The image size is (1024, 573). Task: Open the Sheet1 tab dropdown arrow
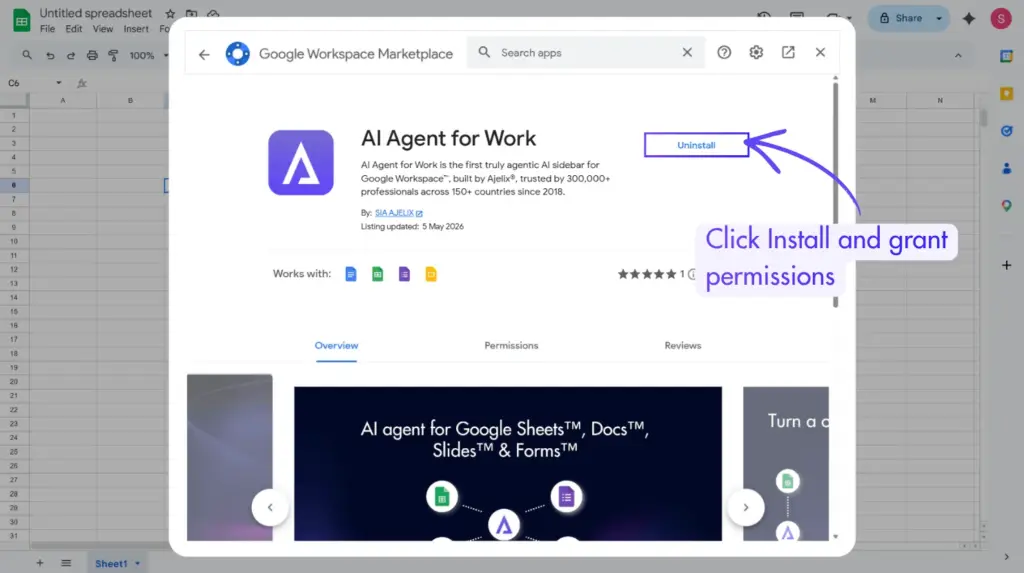click(x=138, y=563)
